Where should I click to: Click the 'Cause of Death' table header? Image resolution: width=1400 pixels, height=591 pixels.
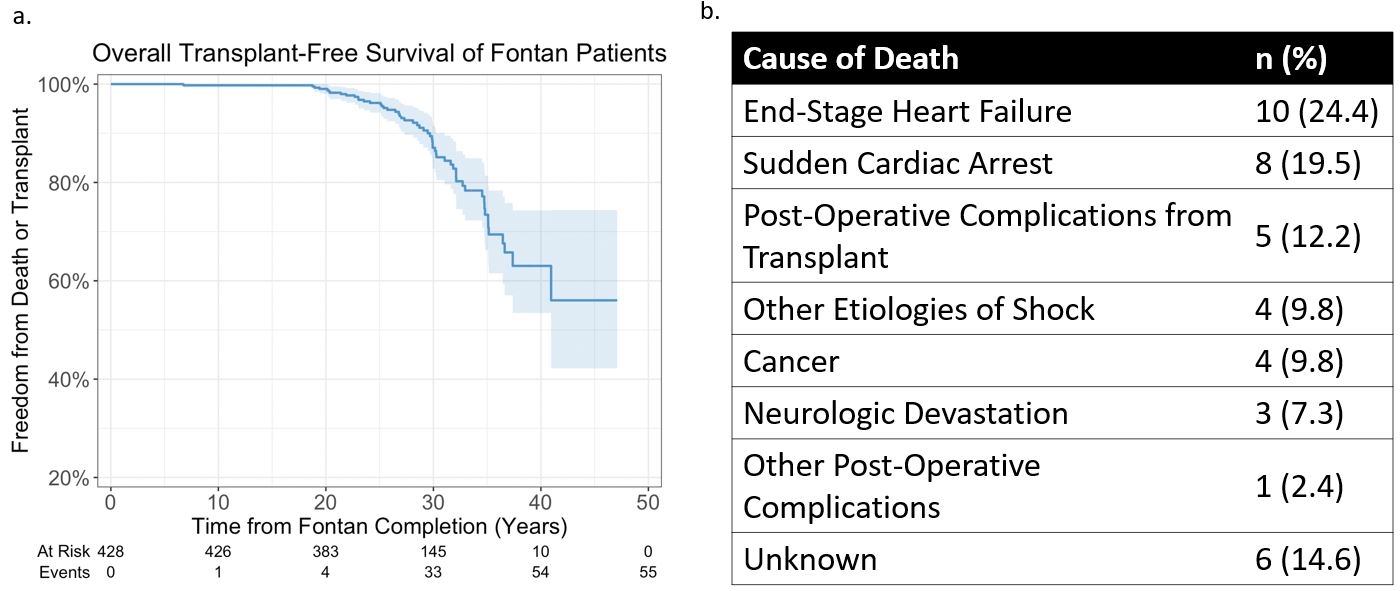(x=850, y=59)
